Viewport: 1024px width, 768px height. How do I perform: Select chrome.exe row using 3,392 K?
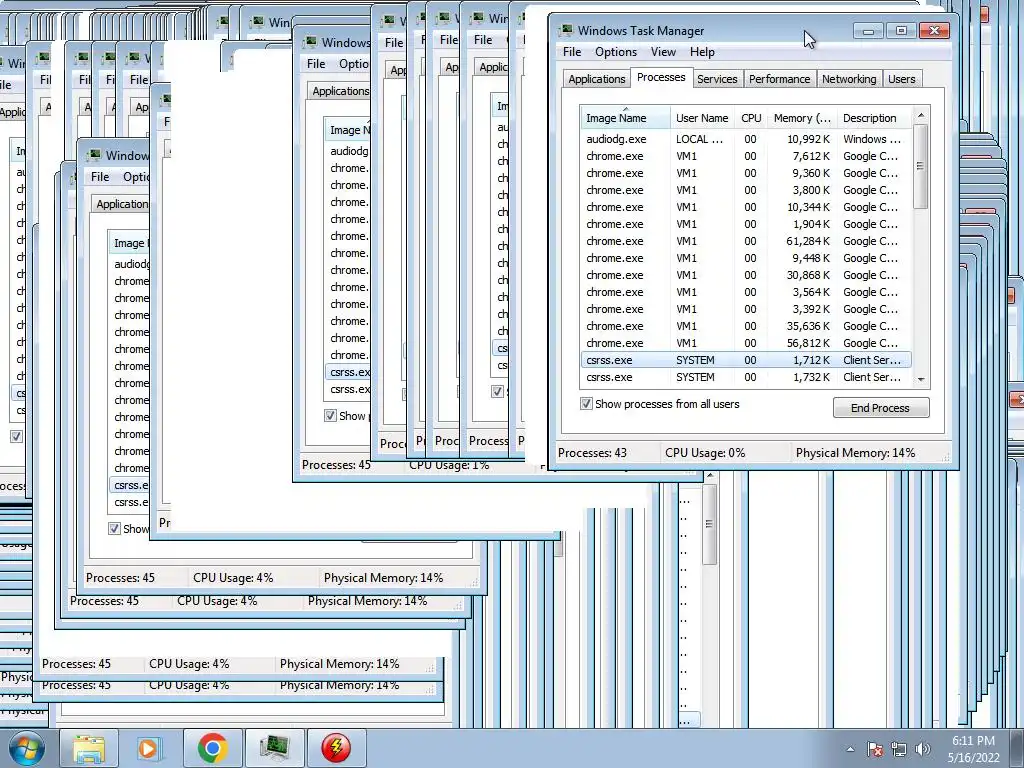[x=746, y=309]
